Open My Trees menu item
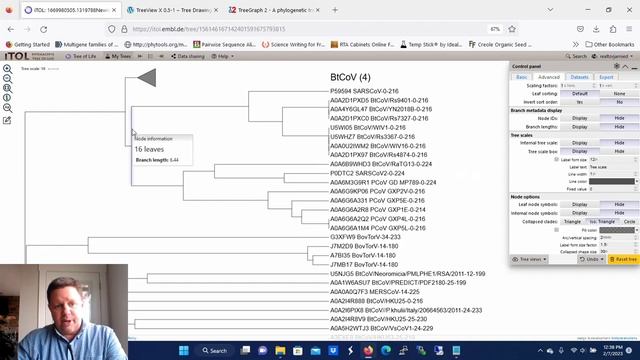 click(x=118, y=56)
